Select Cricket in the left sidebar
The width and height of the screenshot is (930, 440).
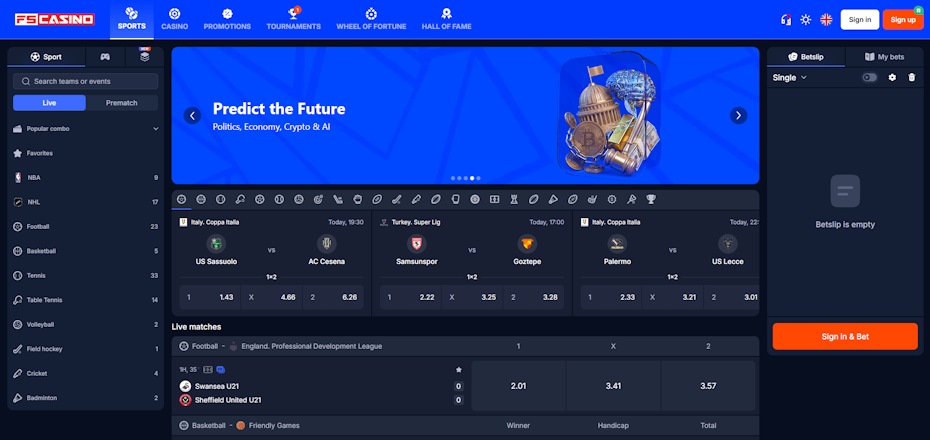click(x=86, y=374)
